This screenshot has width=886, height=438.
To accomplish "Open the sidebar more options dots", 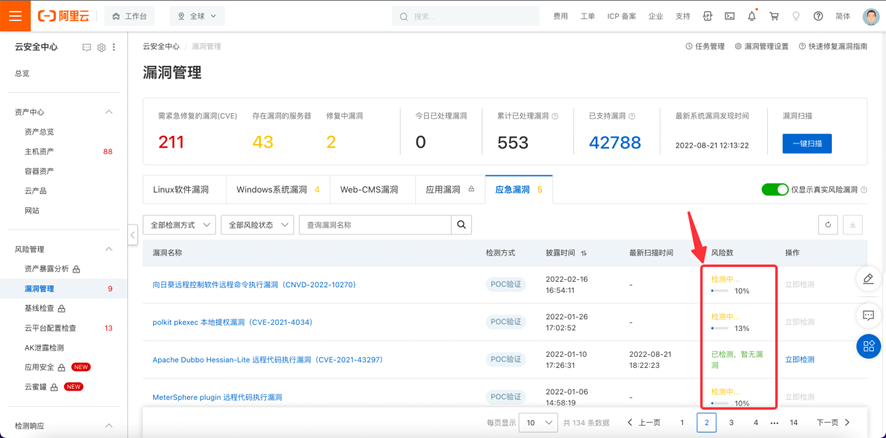I will (114, 47).
